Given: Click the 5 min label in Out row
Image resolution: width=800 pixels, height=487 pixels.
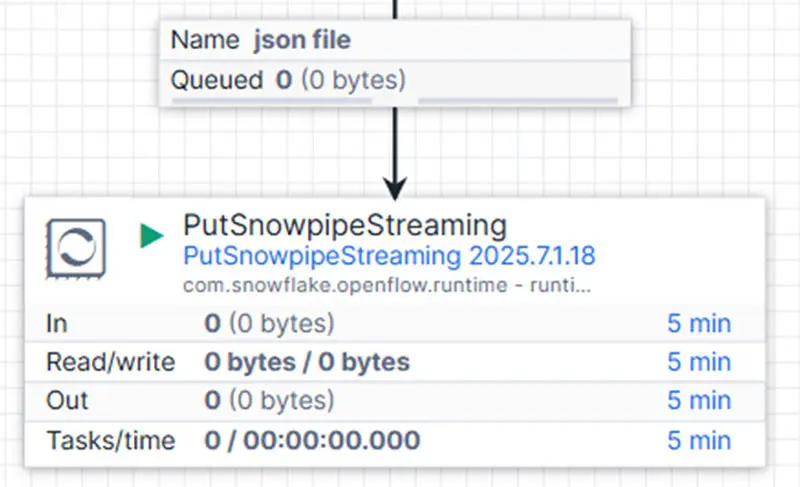Looking at the screenshot, I should [699, 400].
